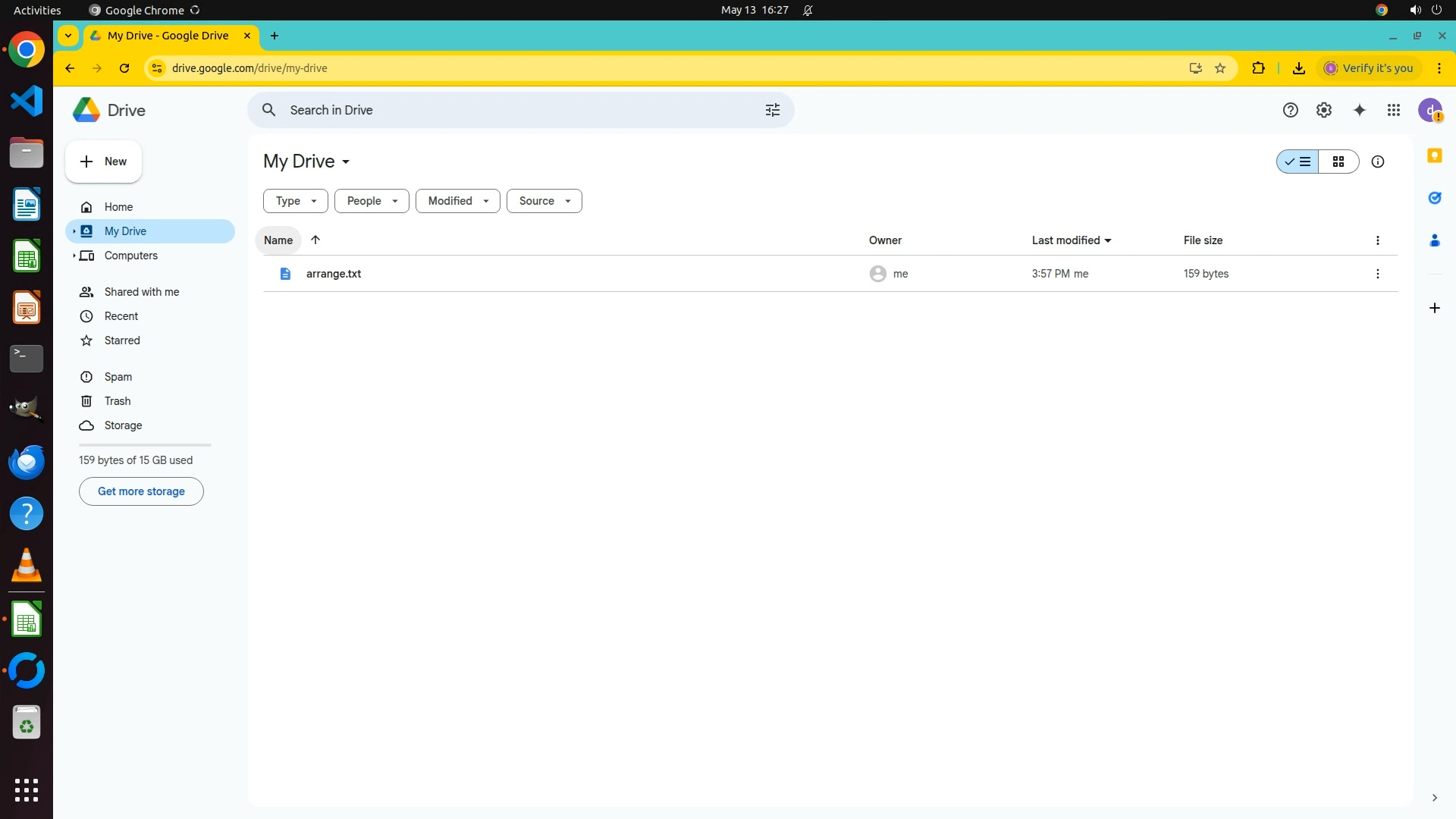
Task: Switch to grid layout view
Action: click(x=1338, y=162)
